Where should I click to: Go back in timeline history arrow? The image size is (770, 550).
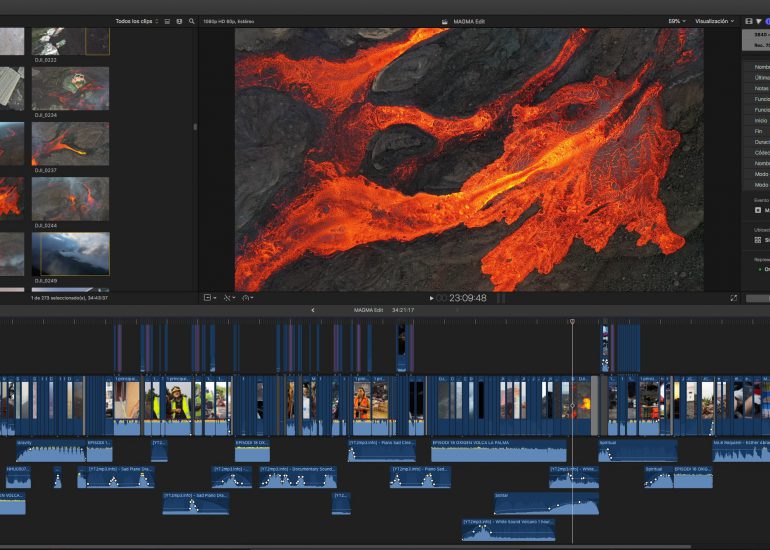(x=313, y=310)
